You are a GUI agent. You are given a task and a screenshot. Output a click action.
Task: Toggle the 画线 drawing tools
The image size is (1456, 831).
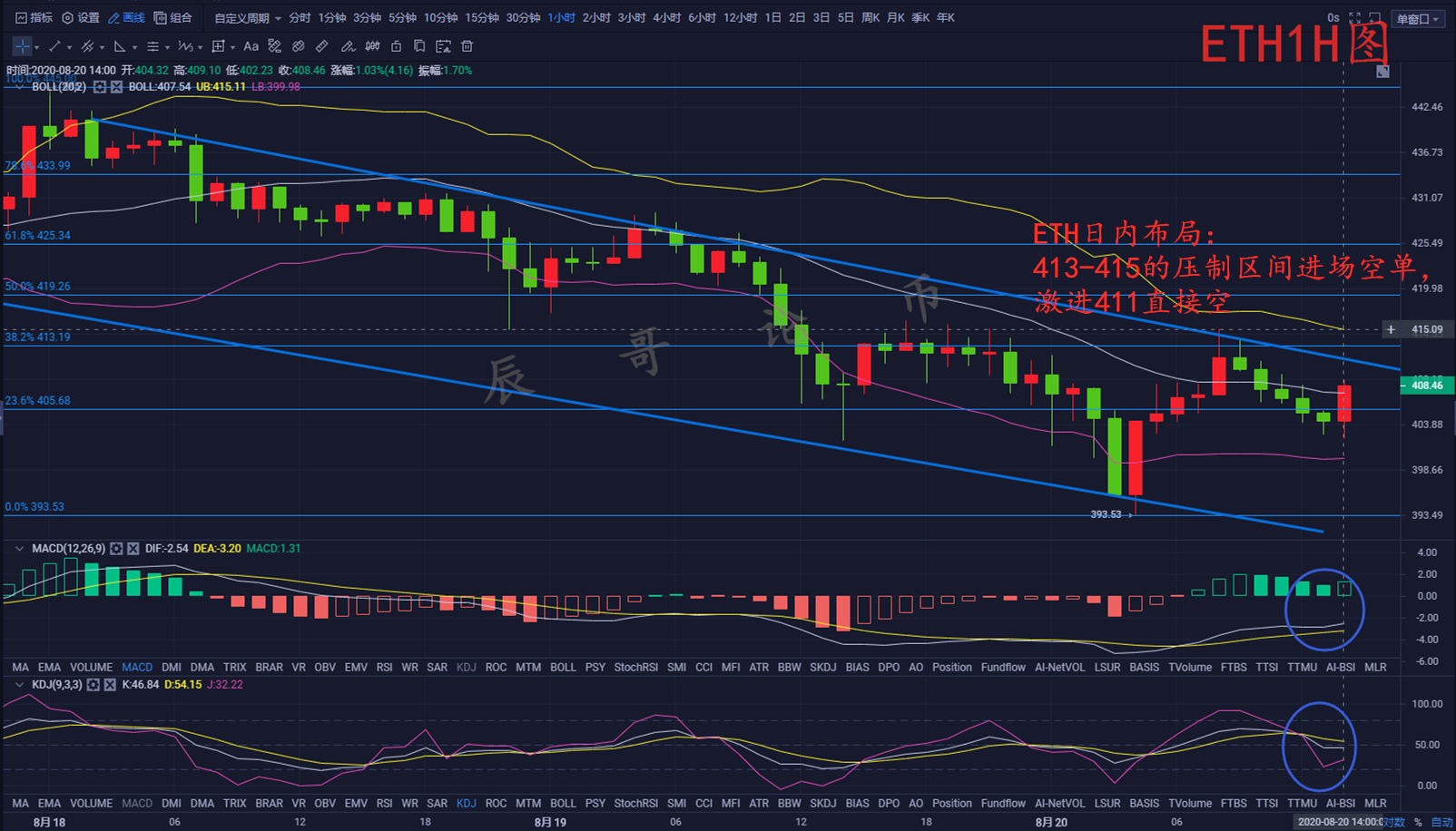click(126, 18)
